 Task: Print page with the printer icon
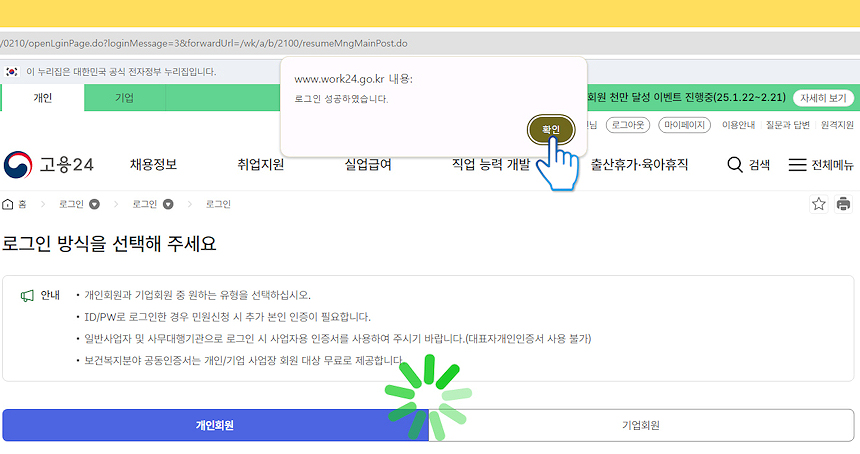[843, 204]
